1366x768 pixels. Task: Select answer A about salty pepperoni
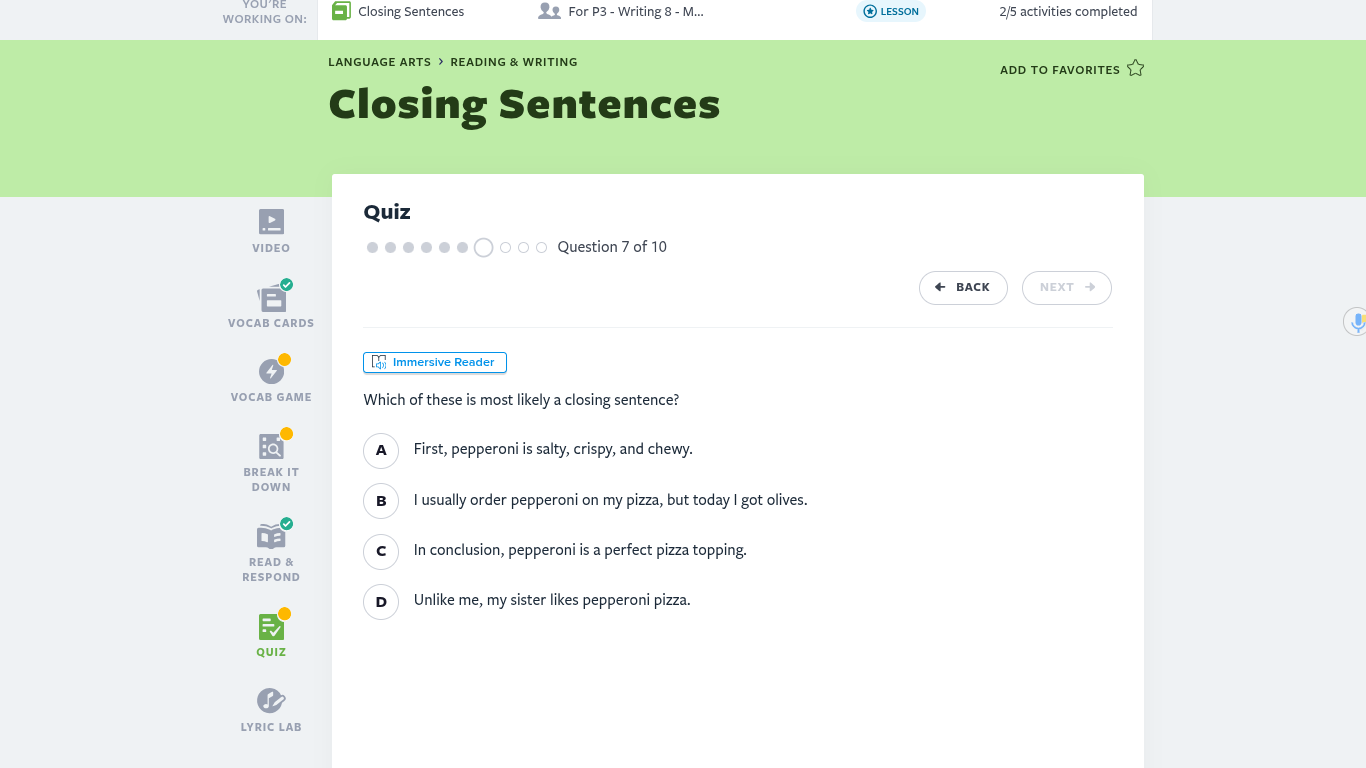381,451
